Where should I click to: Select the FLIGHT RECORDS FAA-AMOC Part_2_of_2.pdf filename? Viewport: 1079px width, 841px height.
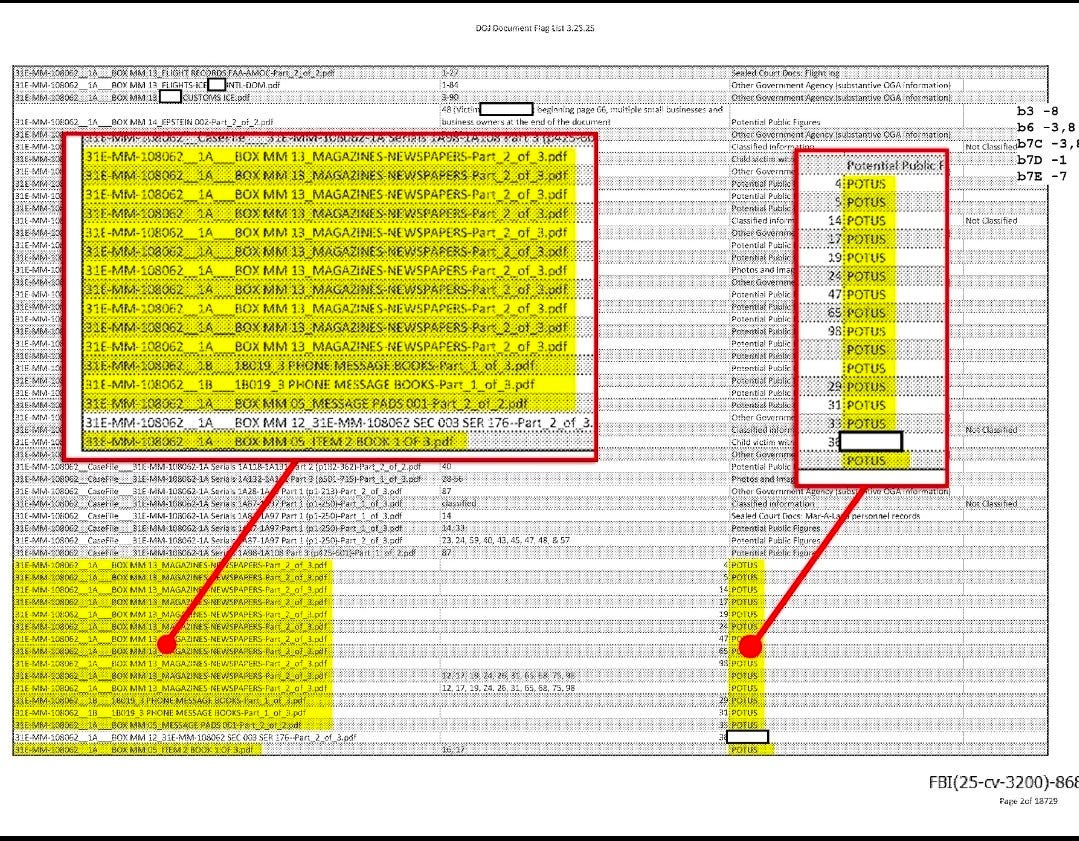pyautogui.click(x=175, y=73)
